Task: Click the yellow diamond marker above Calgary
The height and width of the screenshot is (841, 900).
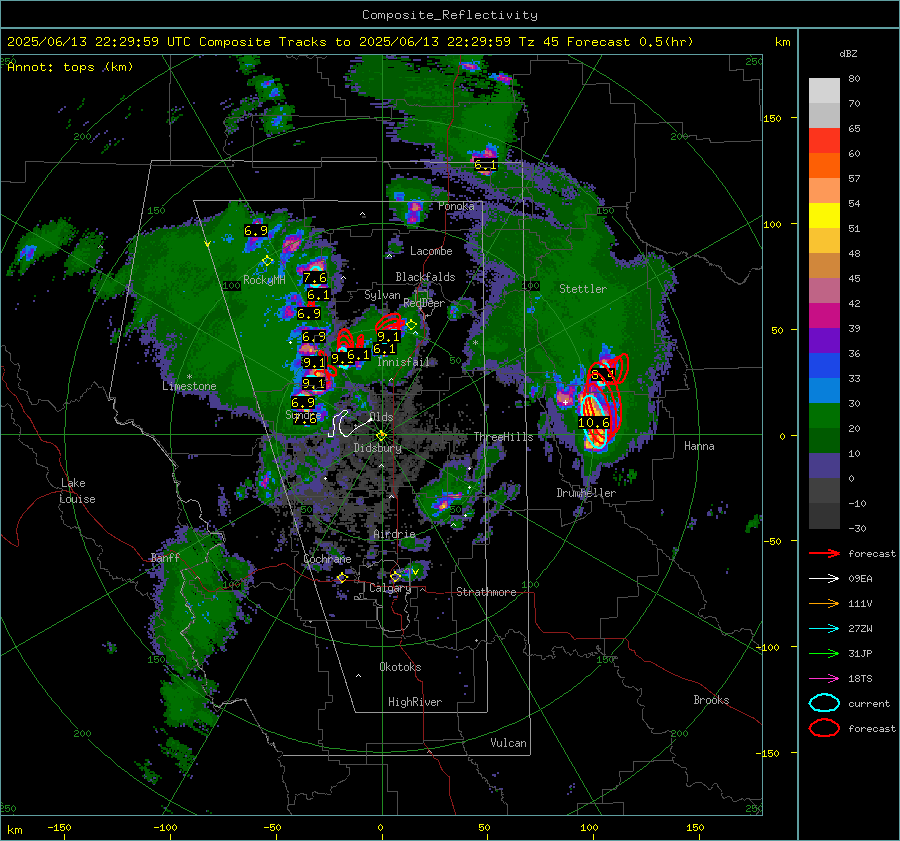Action: pyautogui.click(x=395, y=576)
